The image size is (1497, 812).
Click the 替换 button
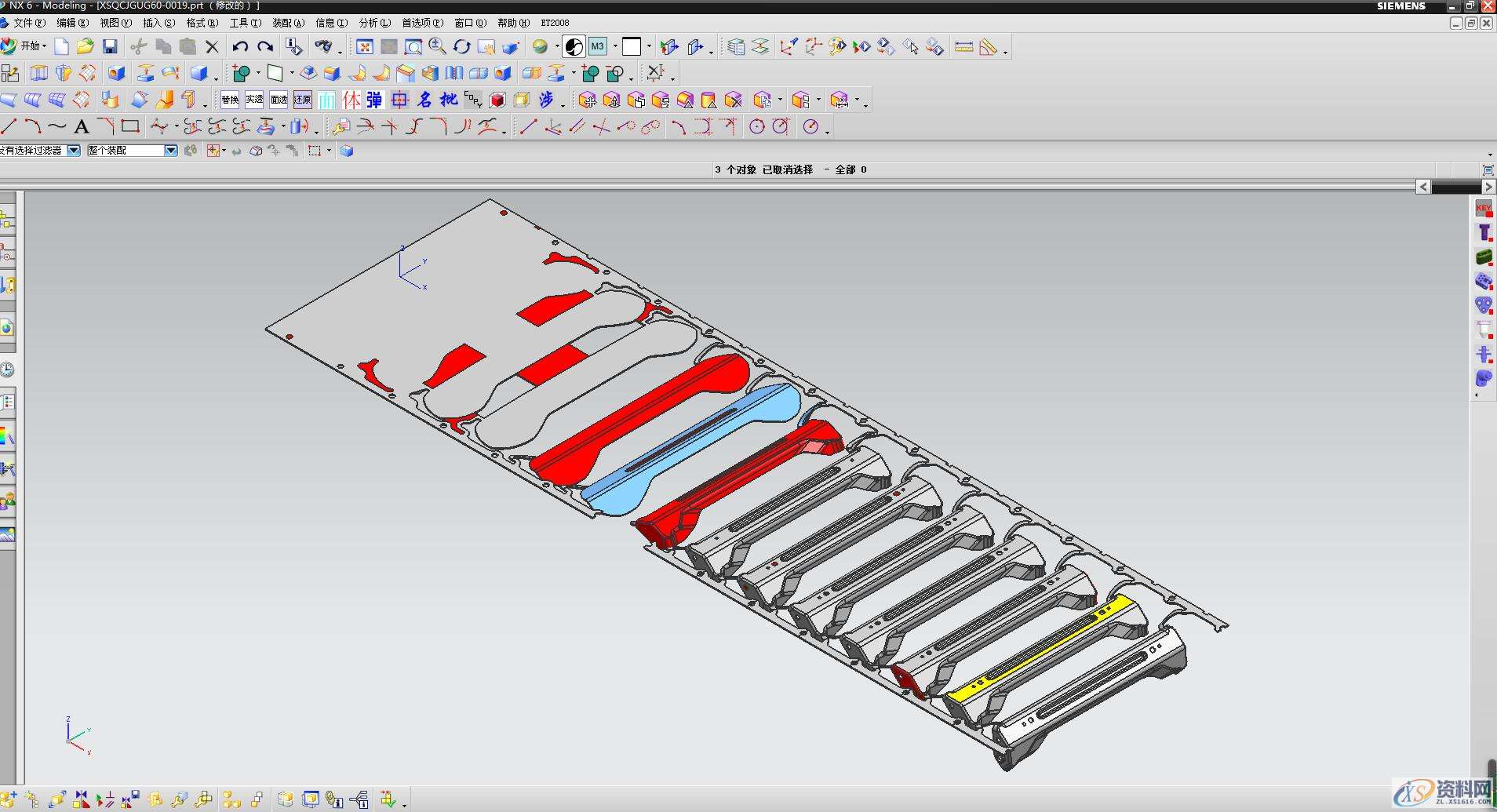(x=230, y=100)
